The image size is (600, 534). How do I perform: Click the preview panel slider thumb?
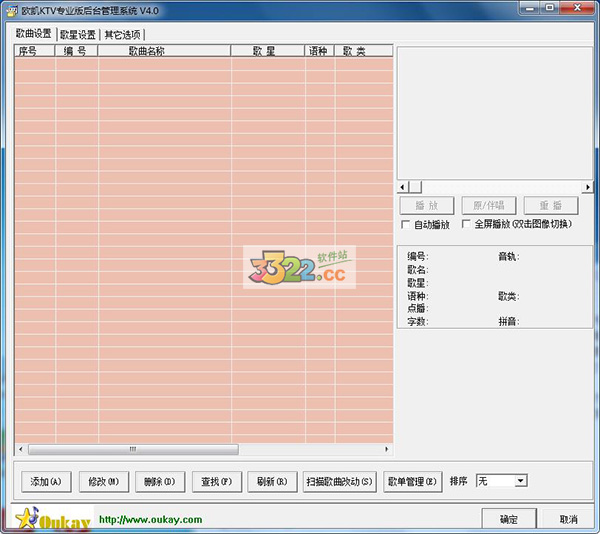click(x=415, y=187)
